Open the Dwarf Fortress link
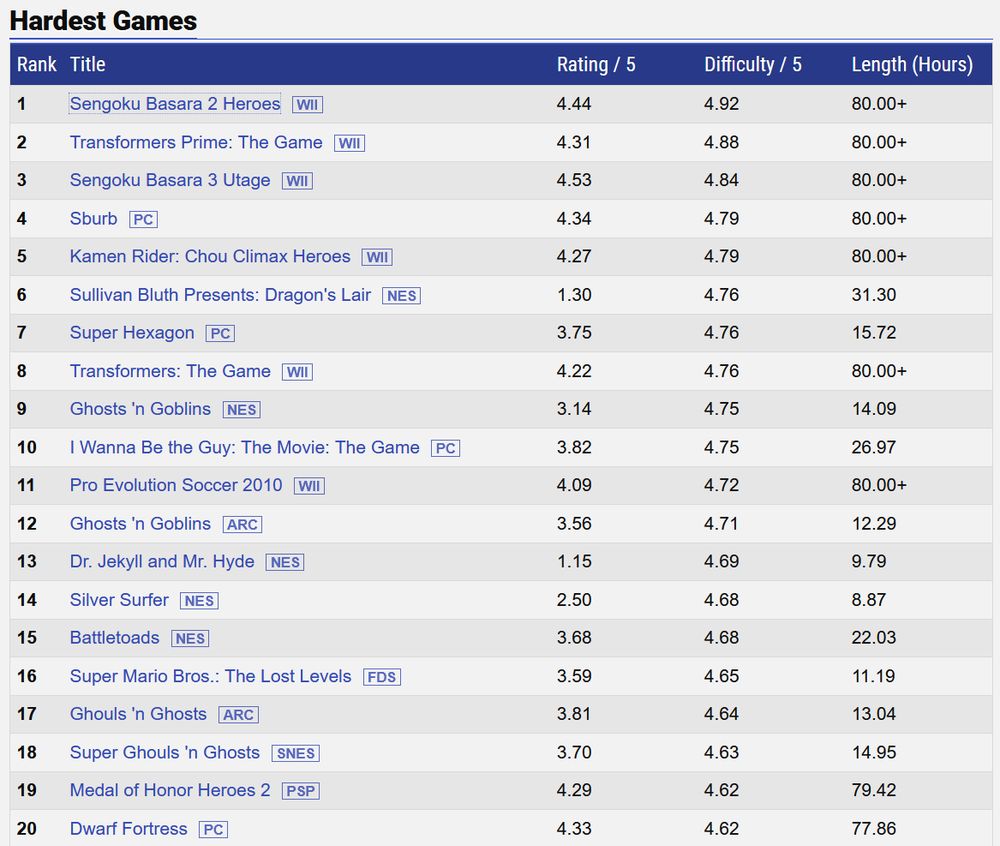 128,829
